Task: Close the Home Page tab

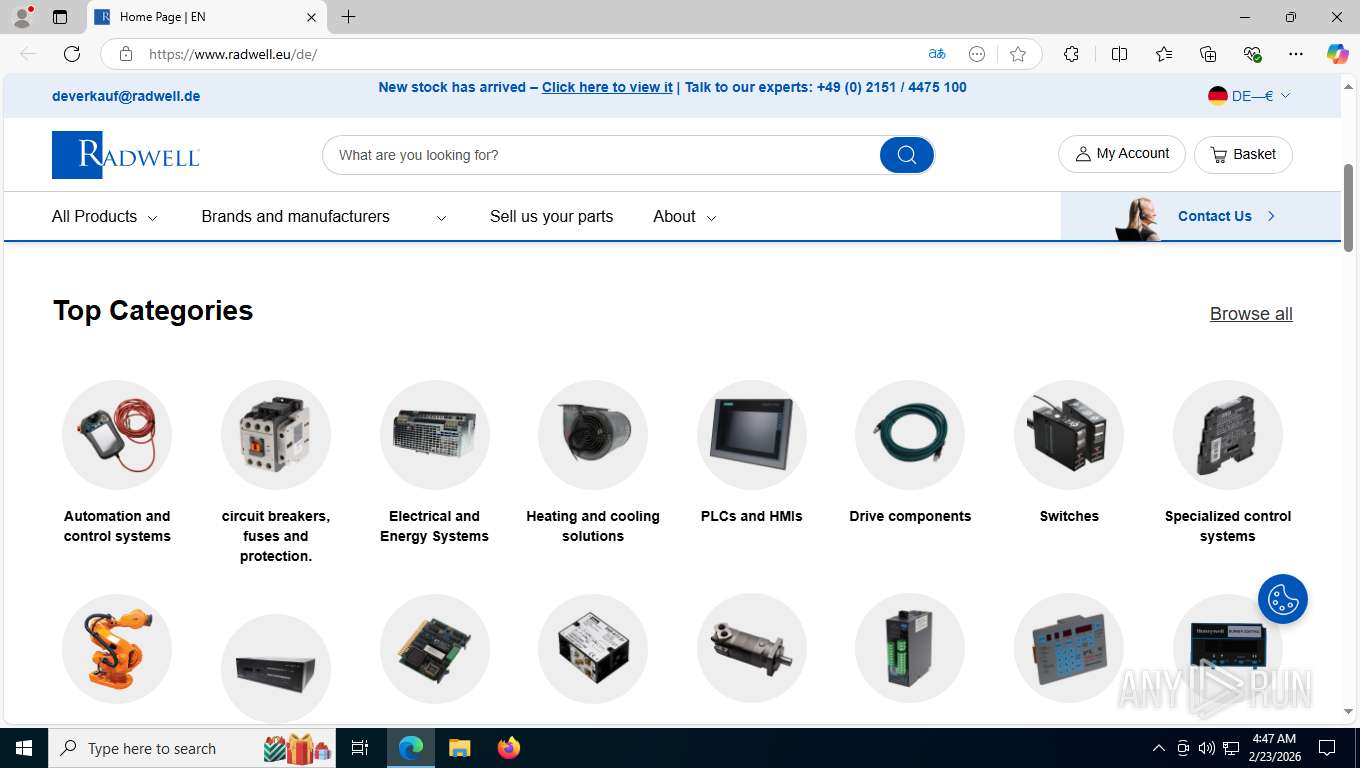Action: pyautogui.click(x=311, y=17)
